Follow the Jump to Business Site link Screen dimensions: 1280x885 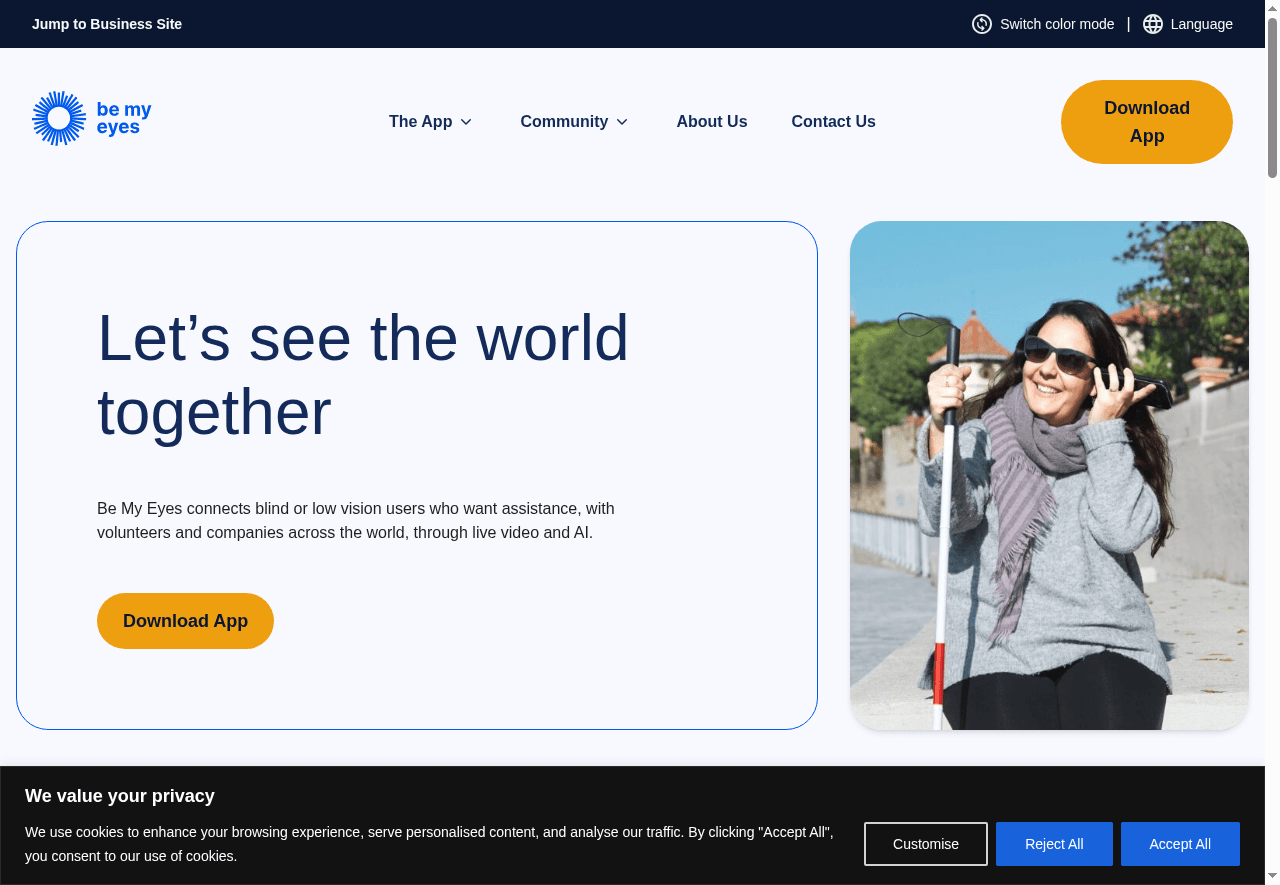pos(107,24)
